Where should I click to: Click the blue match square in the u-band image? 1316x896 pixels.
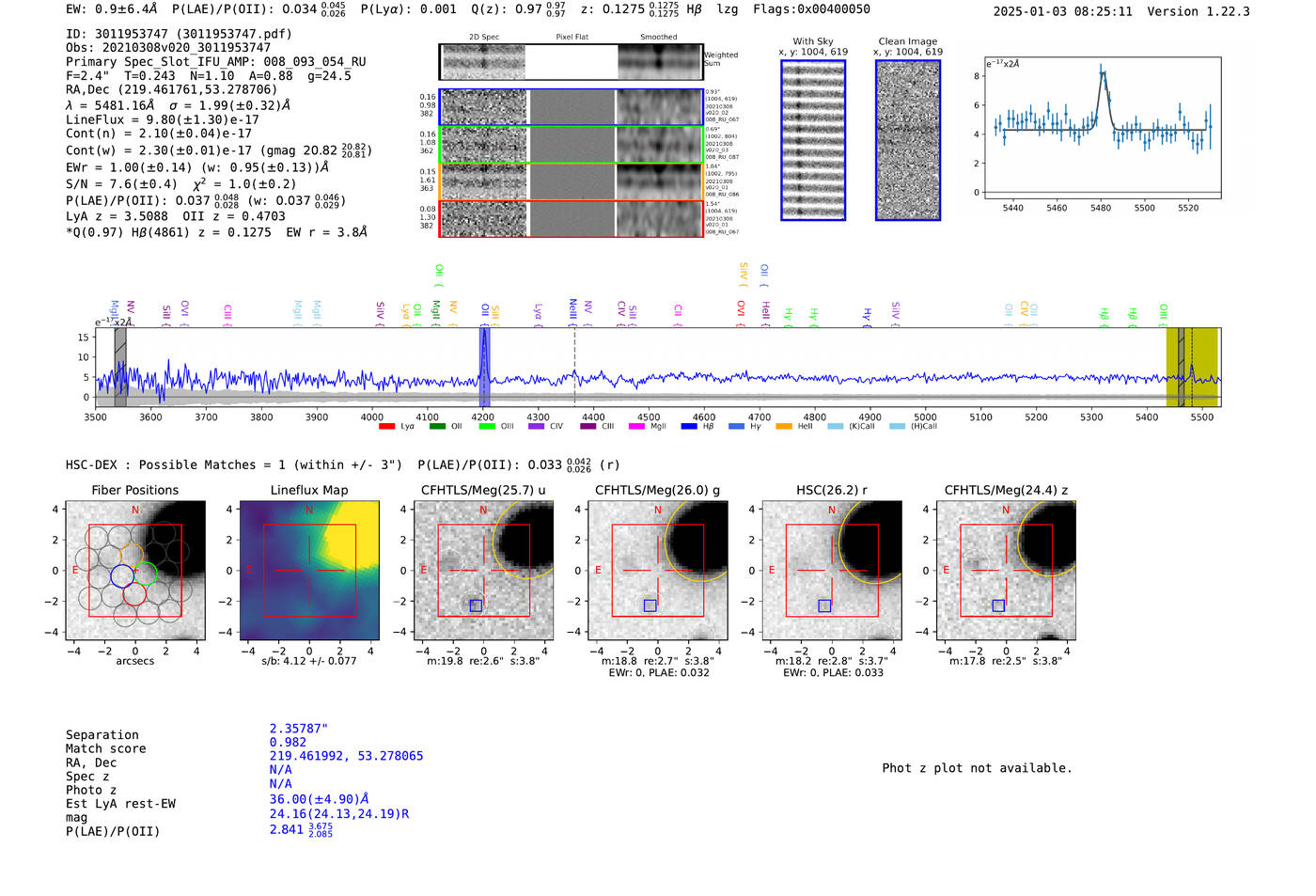coord(476,605)
